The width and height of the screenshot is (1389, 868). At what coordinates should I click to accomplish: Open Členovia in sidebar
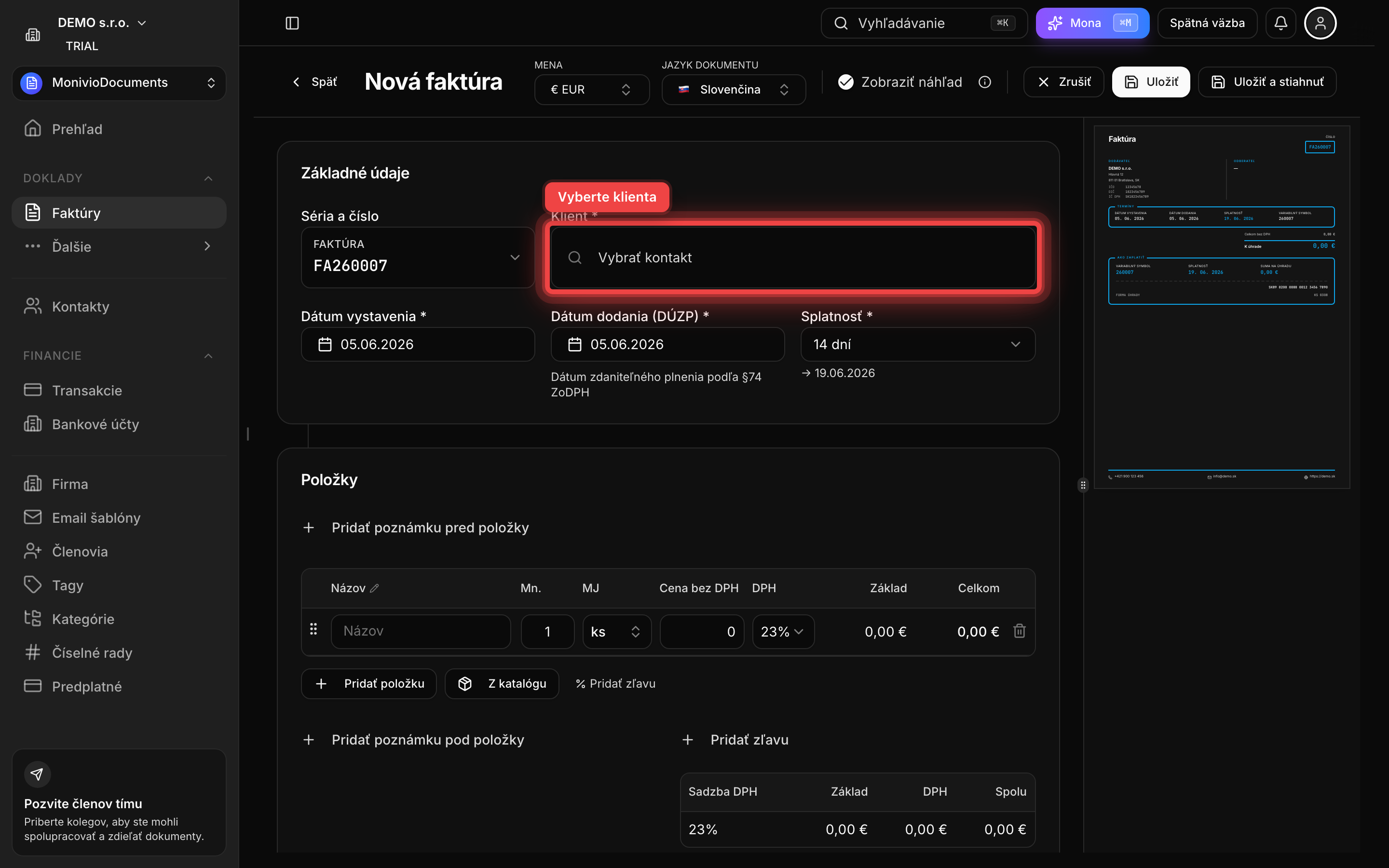pos(119,552)
